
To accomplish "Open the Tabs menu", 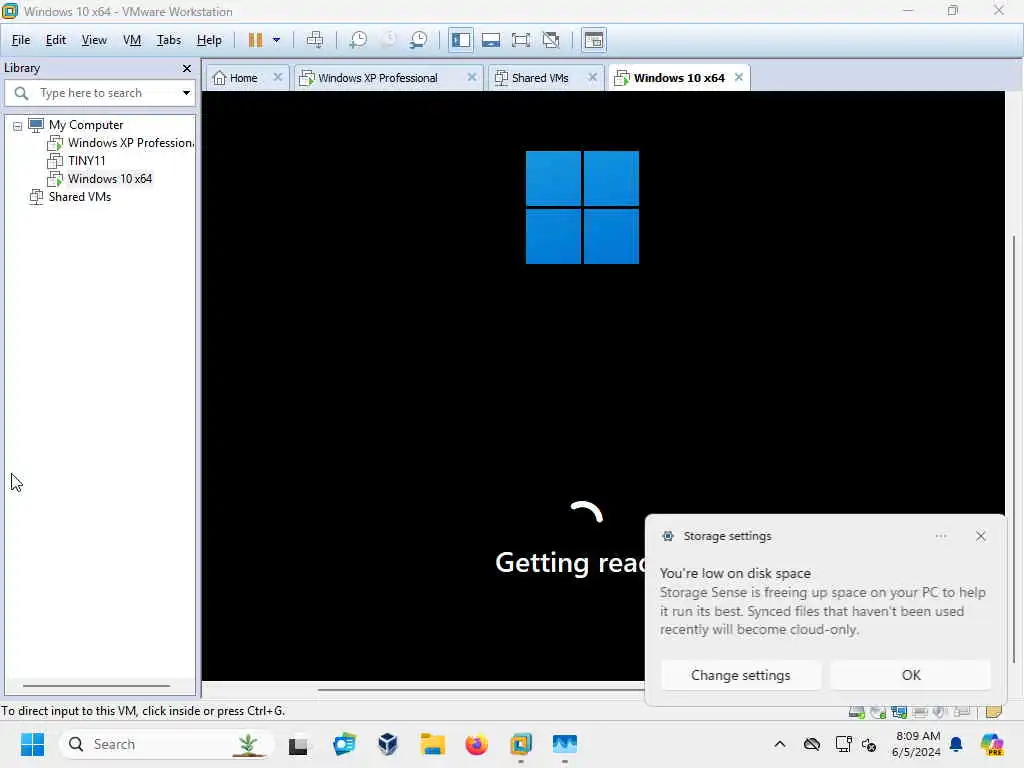I will (168, 40).
